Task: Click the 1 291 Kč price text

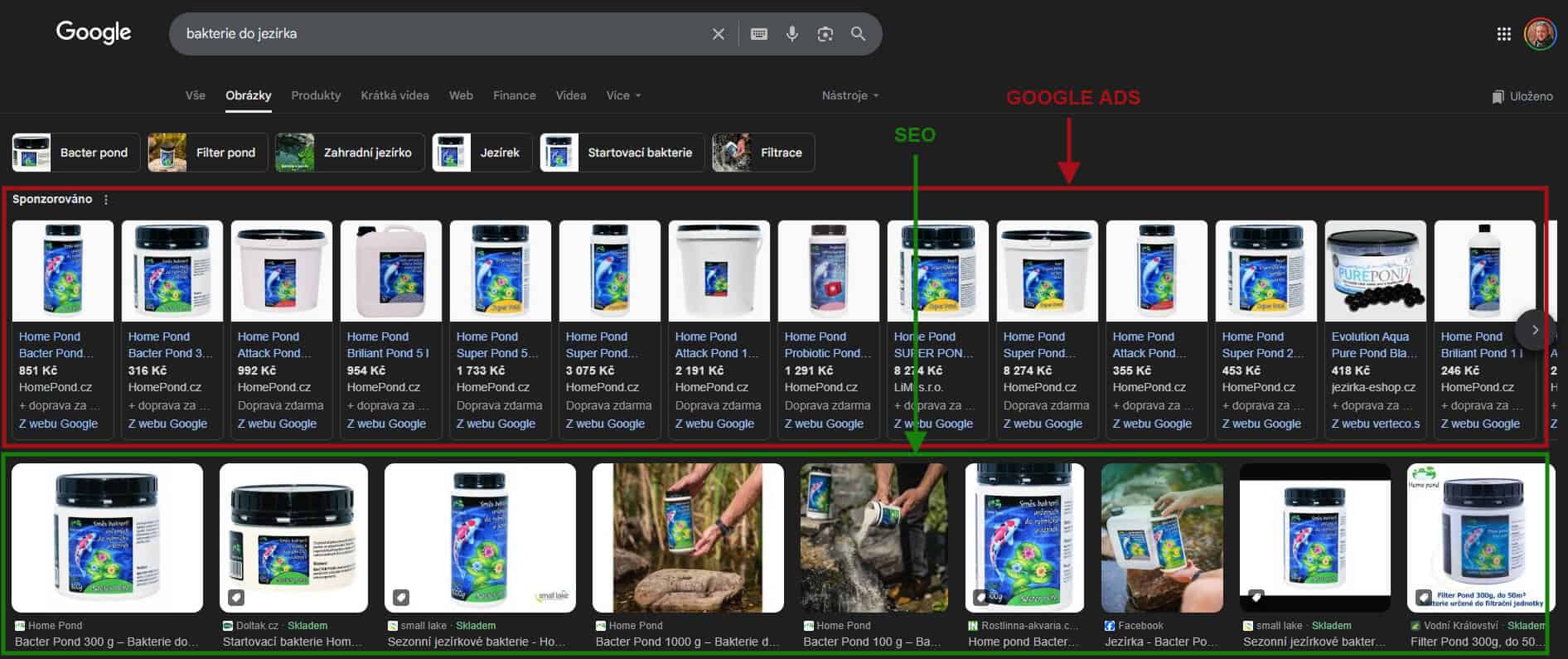Action: (811, 371)
